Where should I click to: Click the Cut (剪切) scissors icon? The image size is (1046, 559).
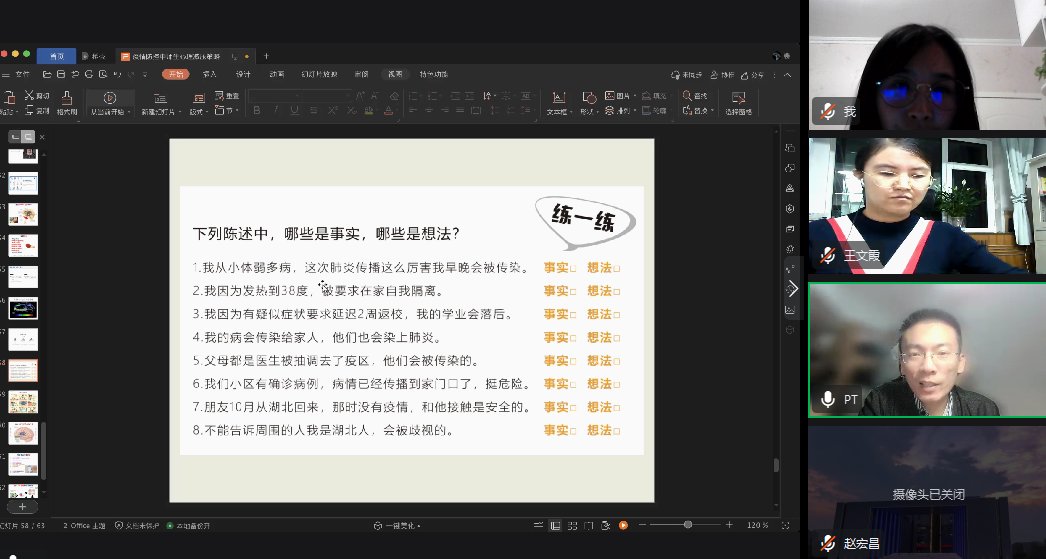[x=30, y=96]
